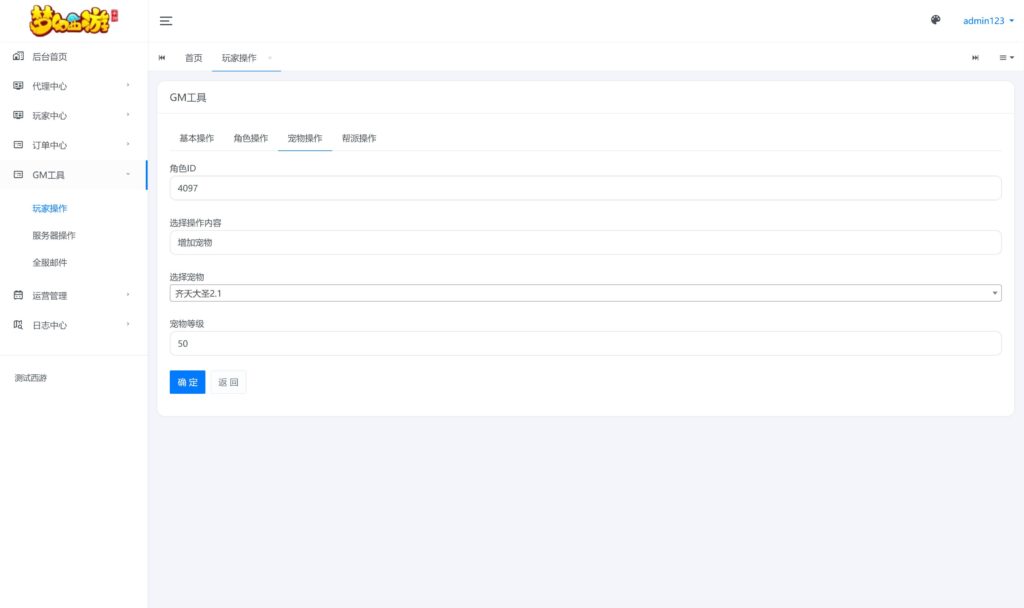Image resolution: width=1024 pixels, height=608 pixels.
Task: Close the 玩家操作 page tab
Action: point(270,58)
